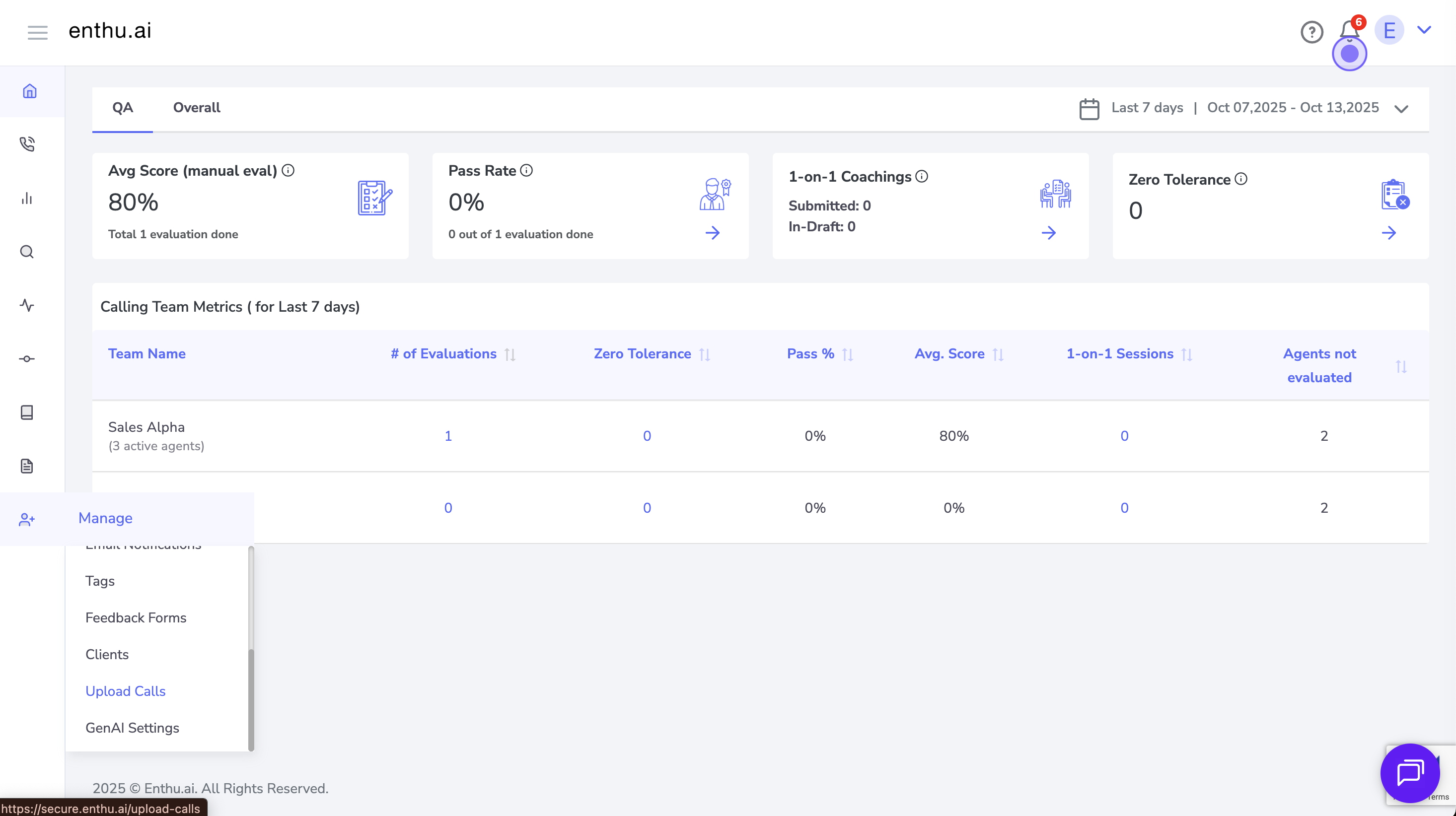Click the Manage menu in the sidebar
Viewport: 1456px width, 816px height.
click(105, 518)
